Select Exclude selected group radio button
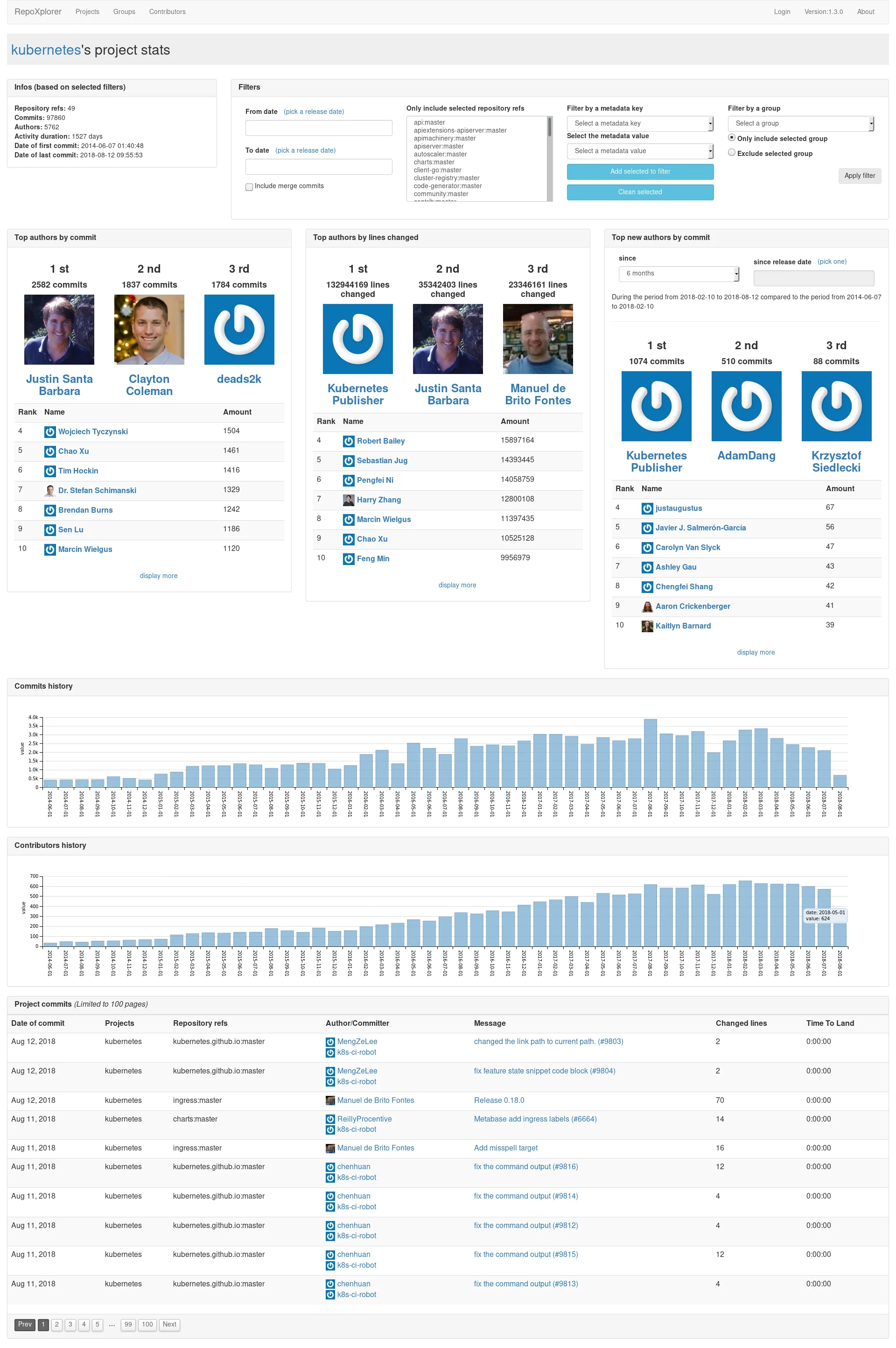Image resolution: width=896 pixels, height=1348 pixels. pyautogui.click(x=731, y=153)
